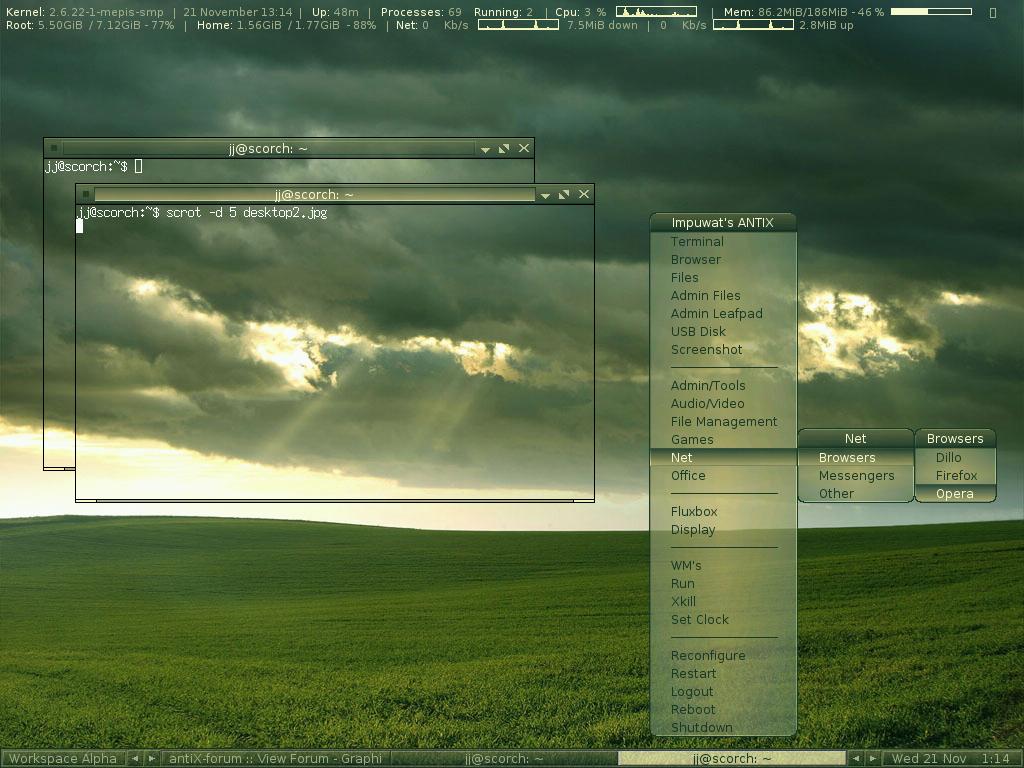Click the Net submenu title header
The width and height of the screenshot is (1024, 768).
[x=856, y=439]
